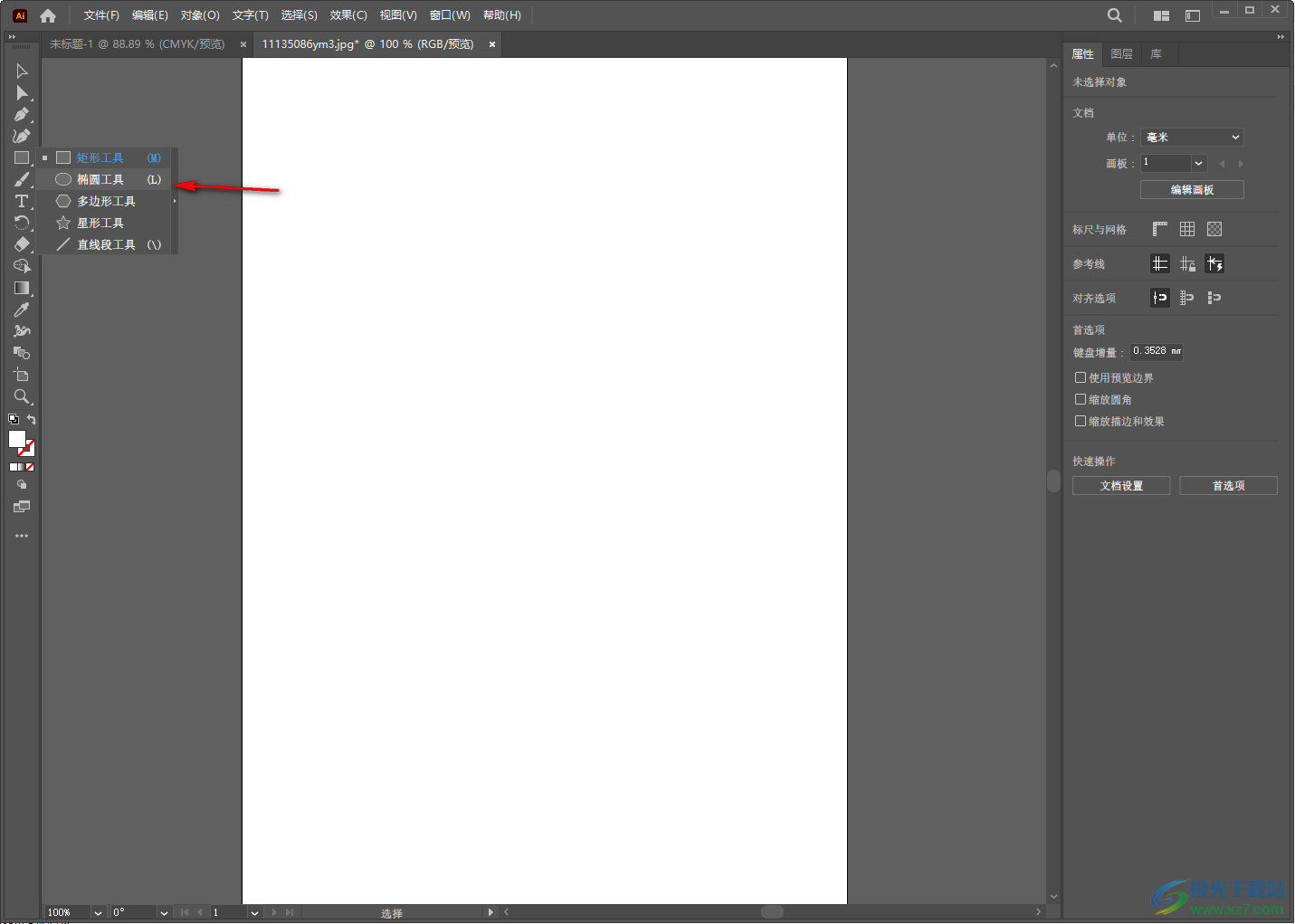Viewport: 1295px width, 924px height.
Task: Choose 星形工具 from the flyout
Action: point(105,223)
